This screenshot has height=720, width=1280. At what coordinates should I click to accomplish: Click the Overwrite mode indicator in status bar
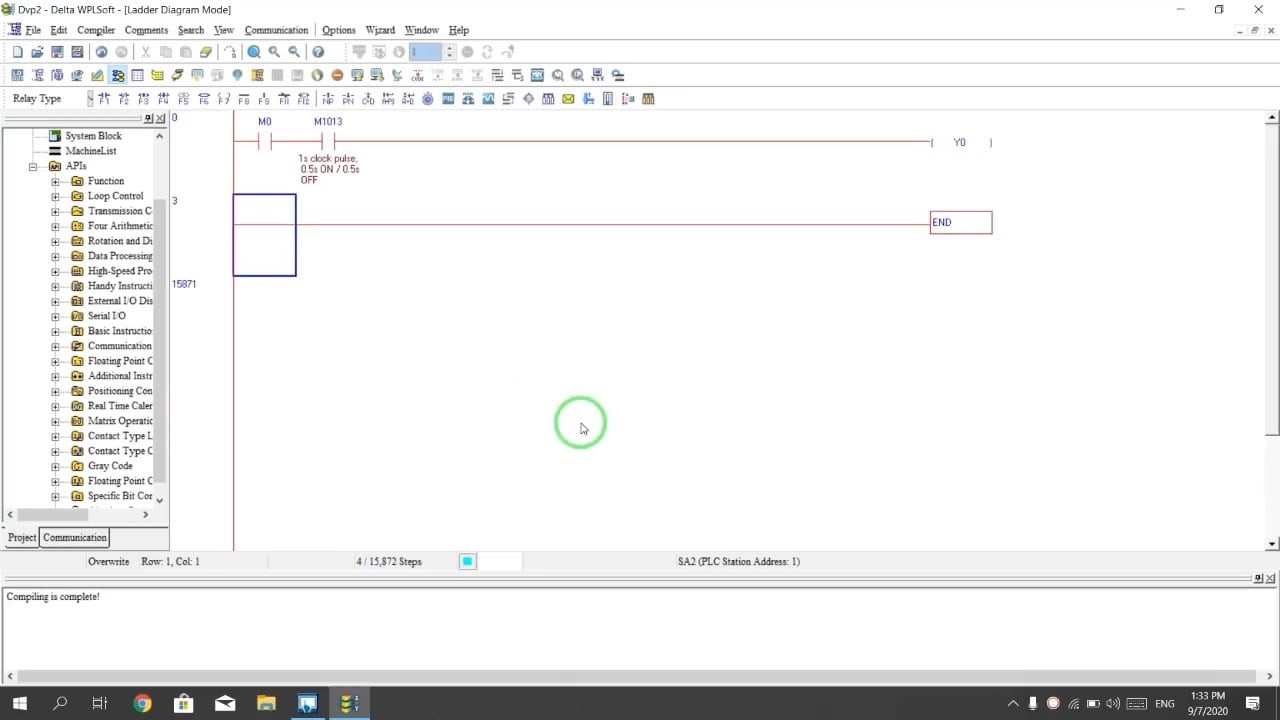(x=108, y=561)
